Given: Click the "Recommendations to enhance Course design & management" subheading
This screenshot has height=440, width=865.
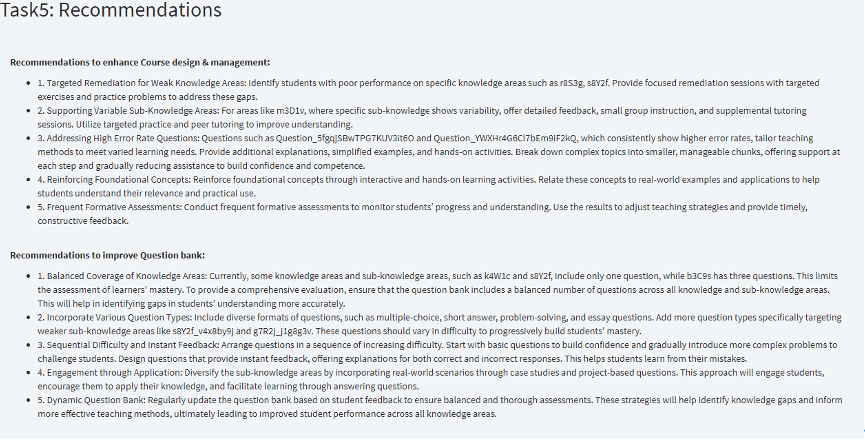Looking at the screenshot, I should (140, 62).
